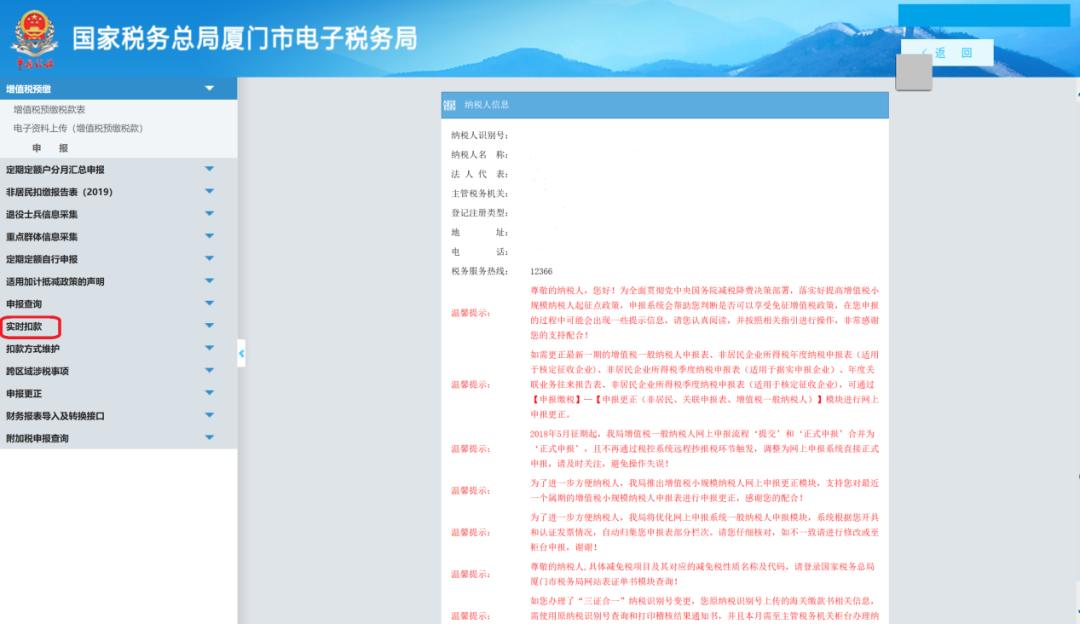Expand the 财务报表导入及转换接口 menu
The image size is (1080, 624).
[x=209, y=416]
